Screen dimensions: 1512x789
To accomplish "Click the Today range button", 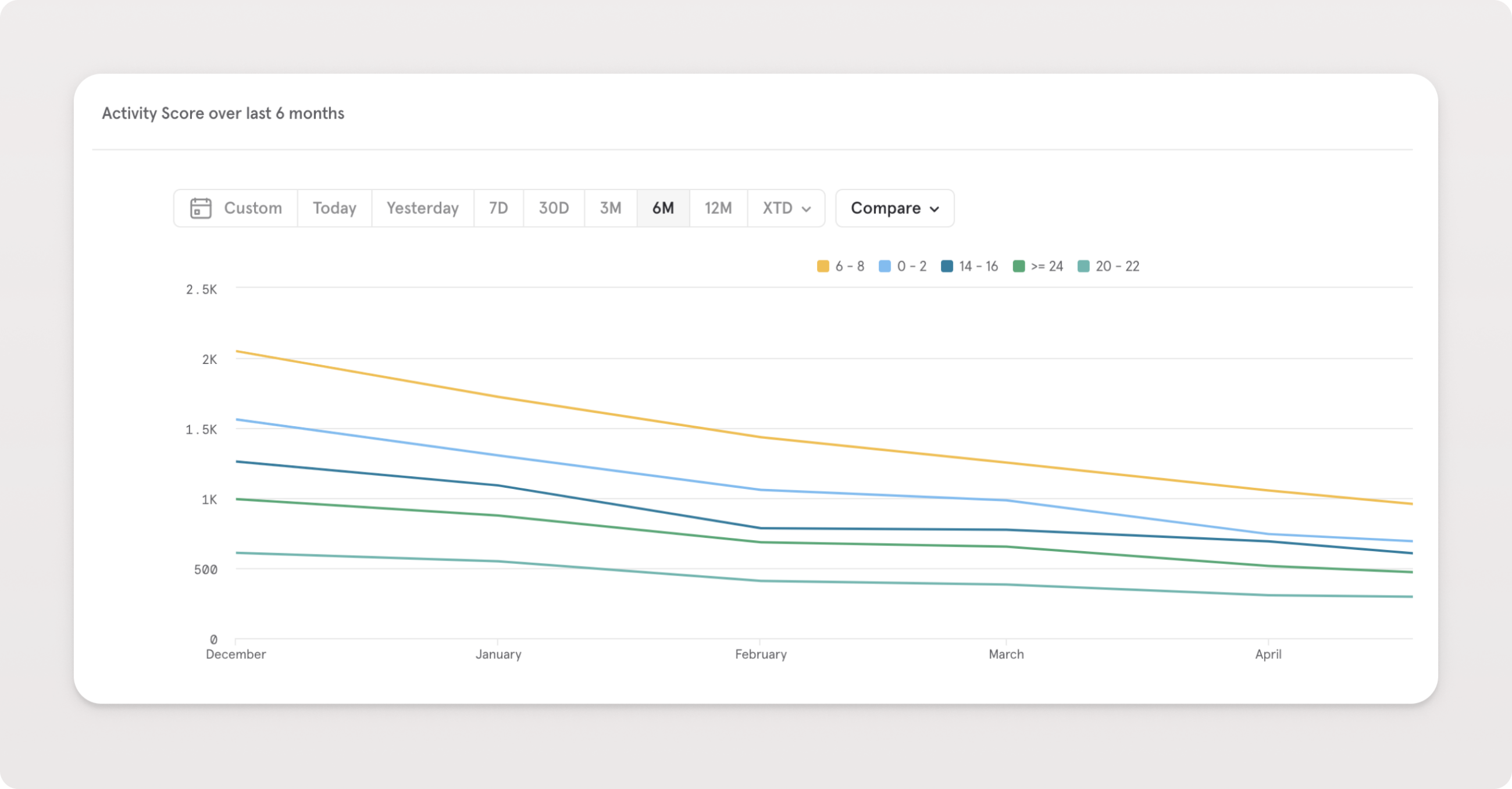I will pos(334,208).
